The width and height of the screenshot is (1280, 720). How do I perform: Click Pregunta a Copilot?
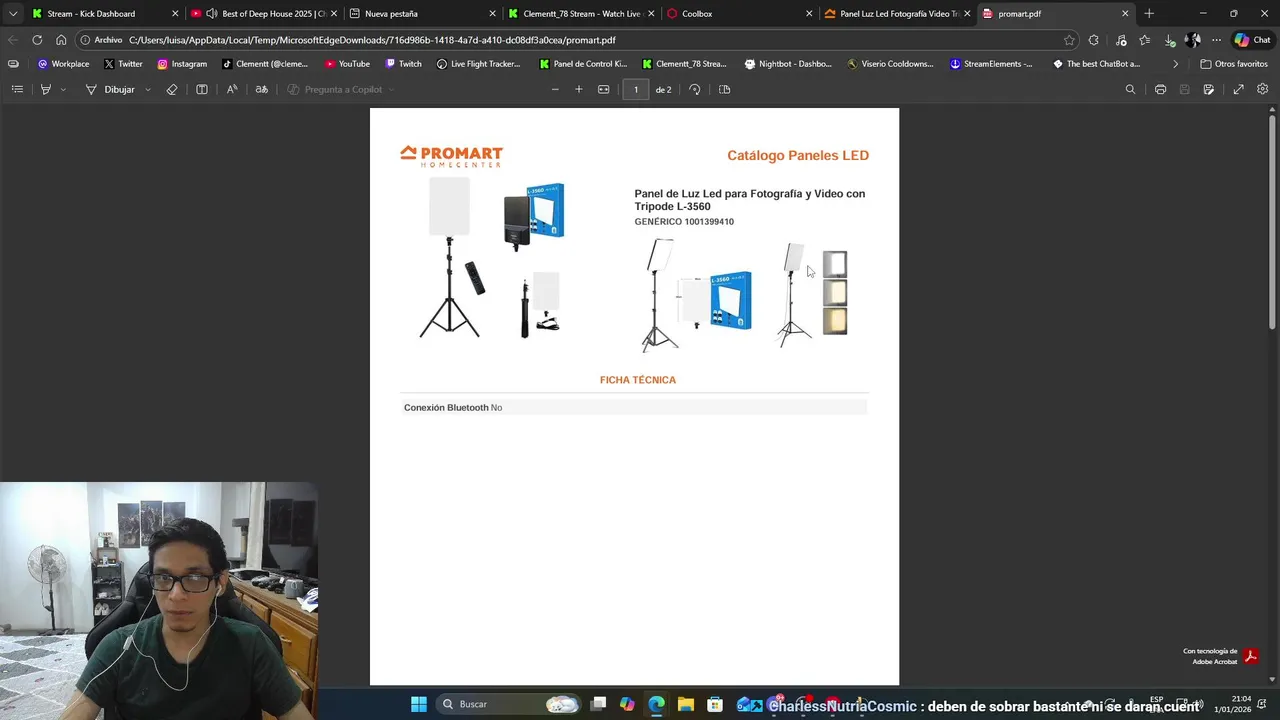(340, 89)
